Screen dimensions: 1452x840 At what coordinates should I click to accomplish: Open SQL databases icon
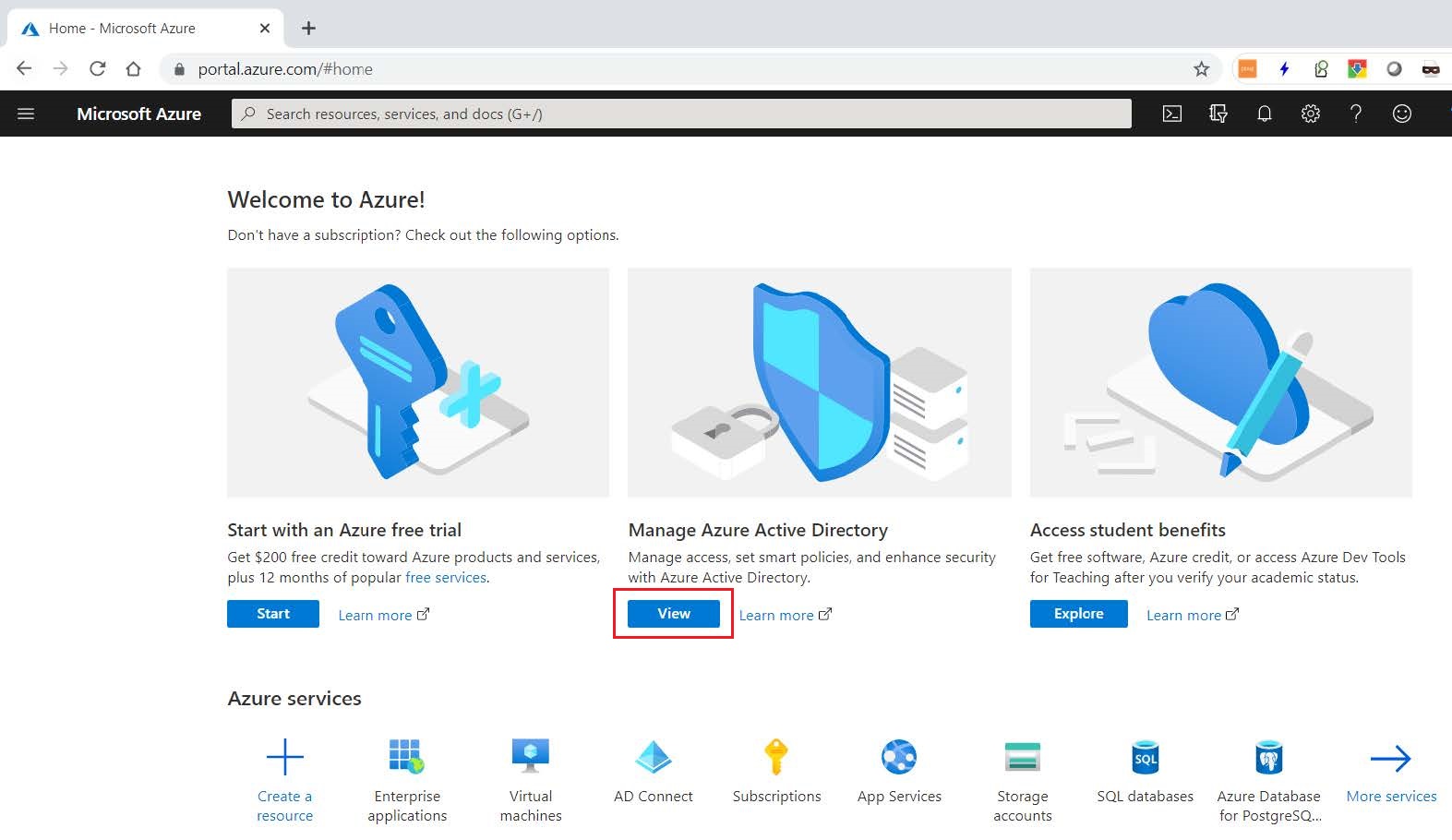point(1146,757)
